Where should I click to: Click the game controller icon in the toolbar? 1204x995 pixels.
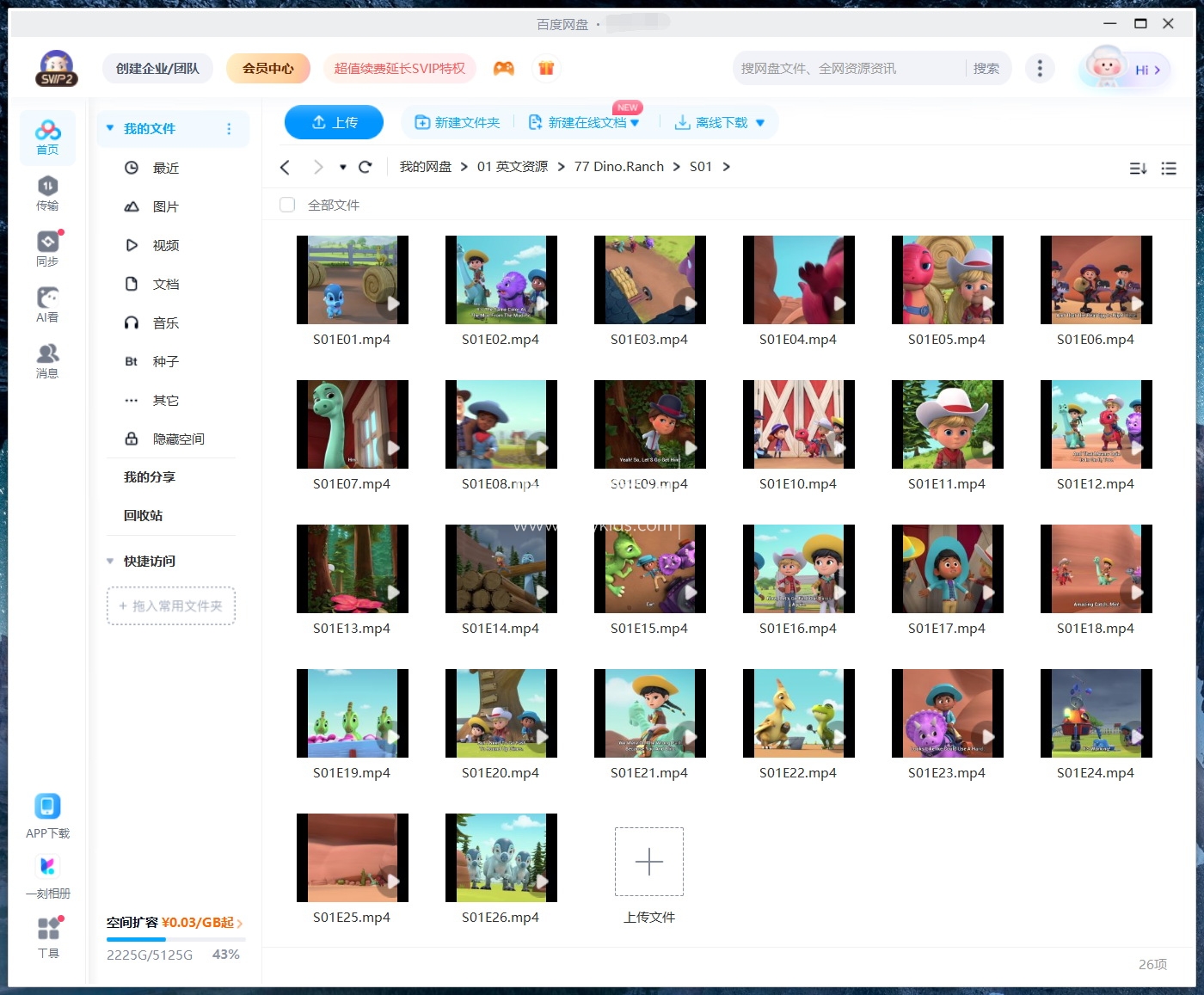[x=504, y=68]
